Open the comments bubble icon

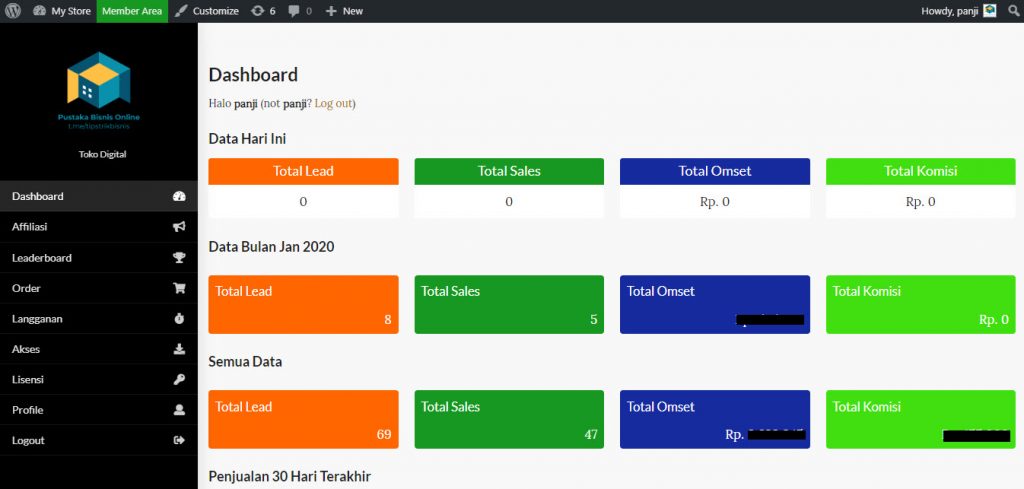tap(294, 11)
